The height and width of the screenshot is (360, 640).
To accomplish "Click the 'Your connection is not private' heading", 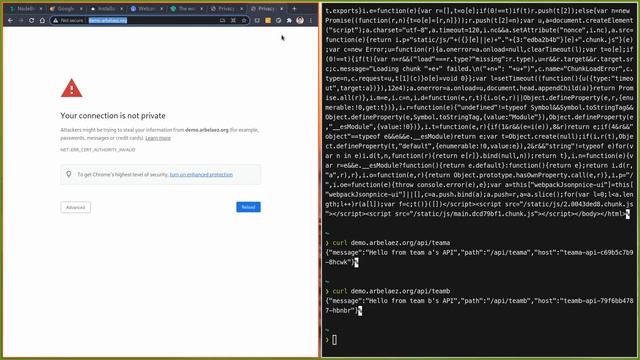I will pos(113,116).
